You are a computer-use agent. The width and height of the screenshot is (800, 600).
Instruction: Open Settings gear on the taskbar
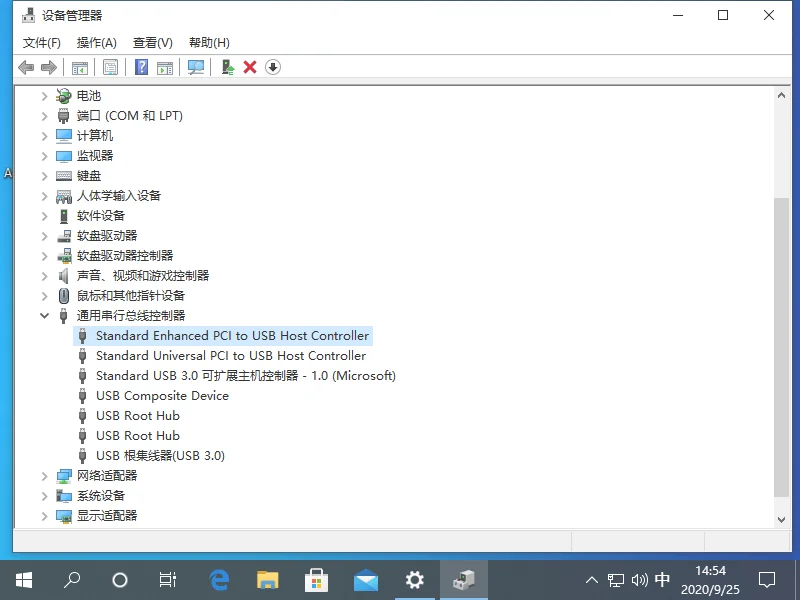pos(414,580)
